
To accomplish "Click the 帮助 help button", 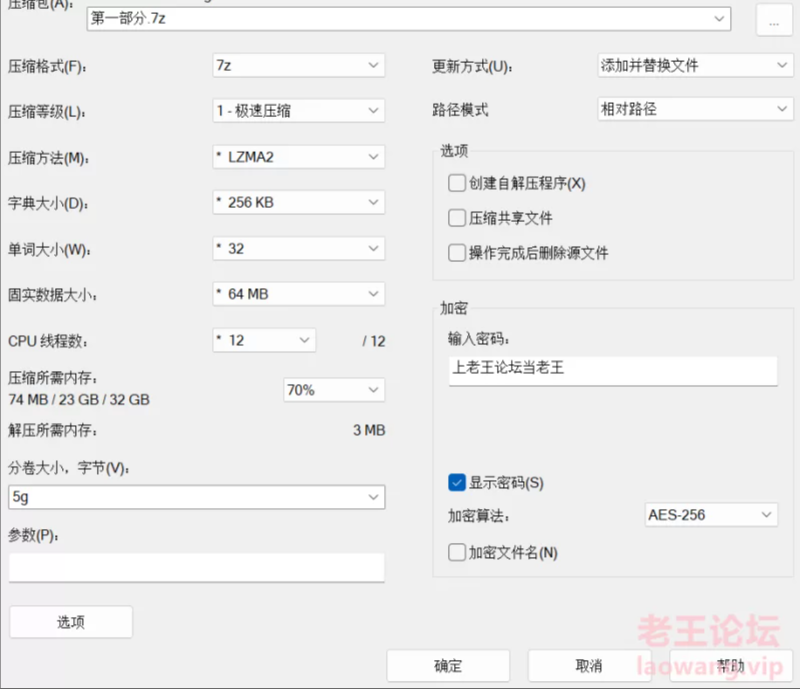I will coord(731,666).
